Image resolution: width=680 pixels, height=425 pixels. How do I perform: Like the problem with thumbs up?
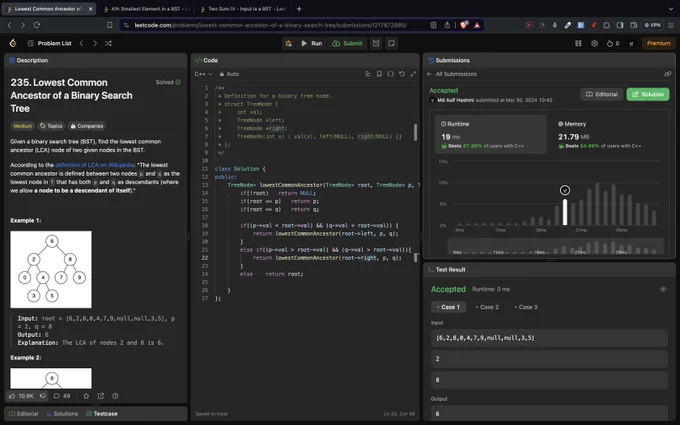21,396
